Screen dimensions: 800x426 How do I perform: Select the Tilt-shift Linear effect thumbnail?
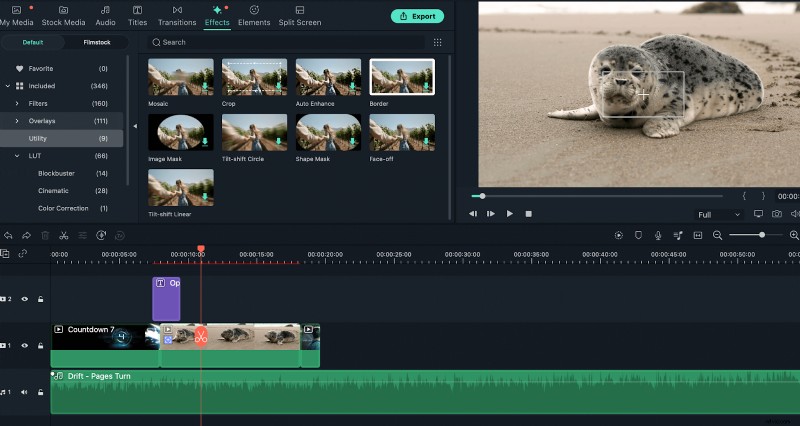click(x=181, y=188)
